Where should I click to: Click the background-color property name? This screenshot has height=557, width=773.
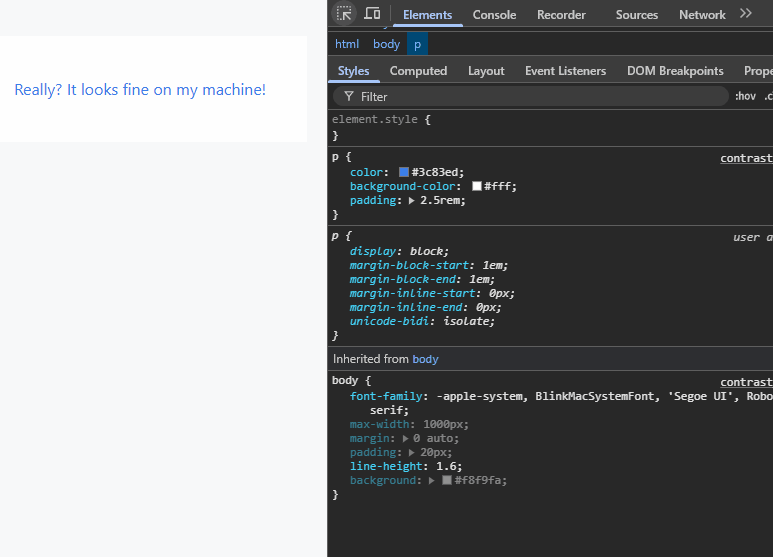[x=402, y=186]
